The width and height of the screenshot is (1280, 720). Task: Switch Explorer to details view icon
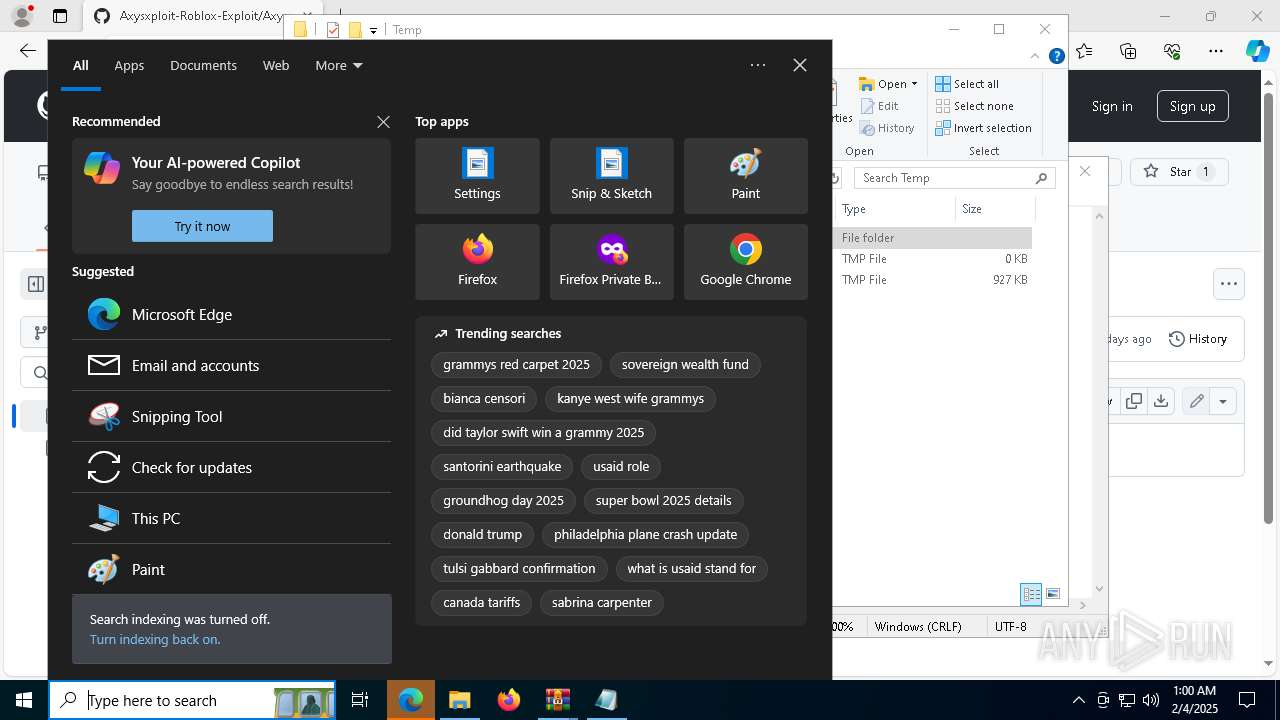(1031, 594)
